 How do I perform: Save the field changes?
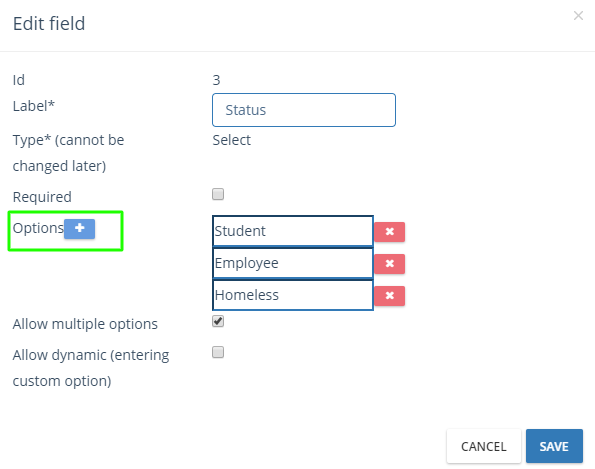(554, 446)
